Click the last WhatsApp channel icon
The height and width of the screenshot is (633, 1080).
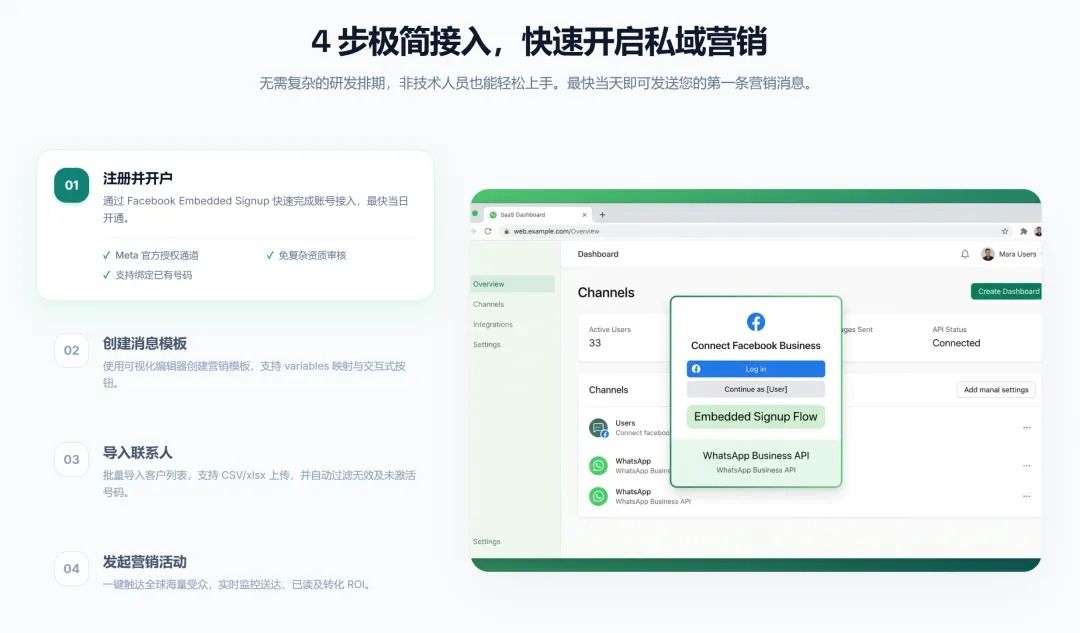(x=599, y=496)
